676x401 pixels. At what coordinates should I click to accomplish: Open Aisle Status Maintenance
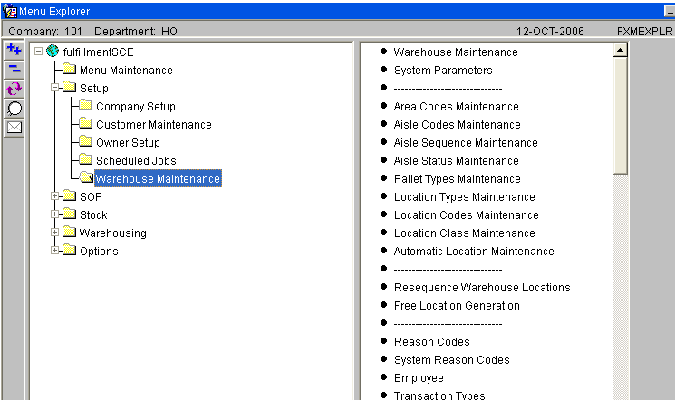pos(456,161)
